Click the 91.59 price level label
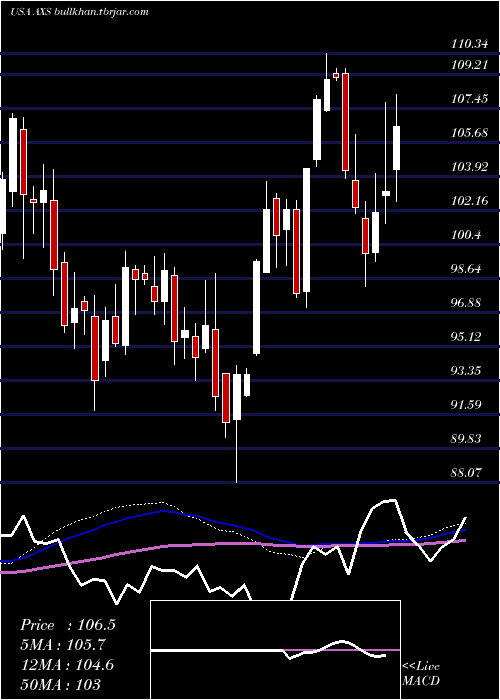The width and height of the screenshot is (500, 700). coord(466,405)
